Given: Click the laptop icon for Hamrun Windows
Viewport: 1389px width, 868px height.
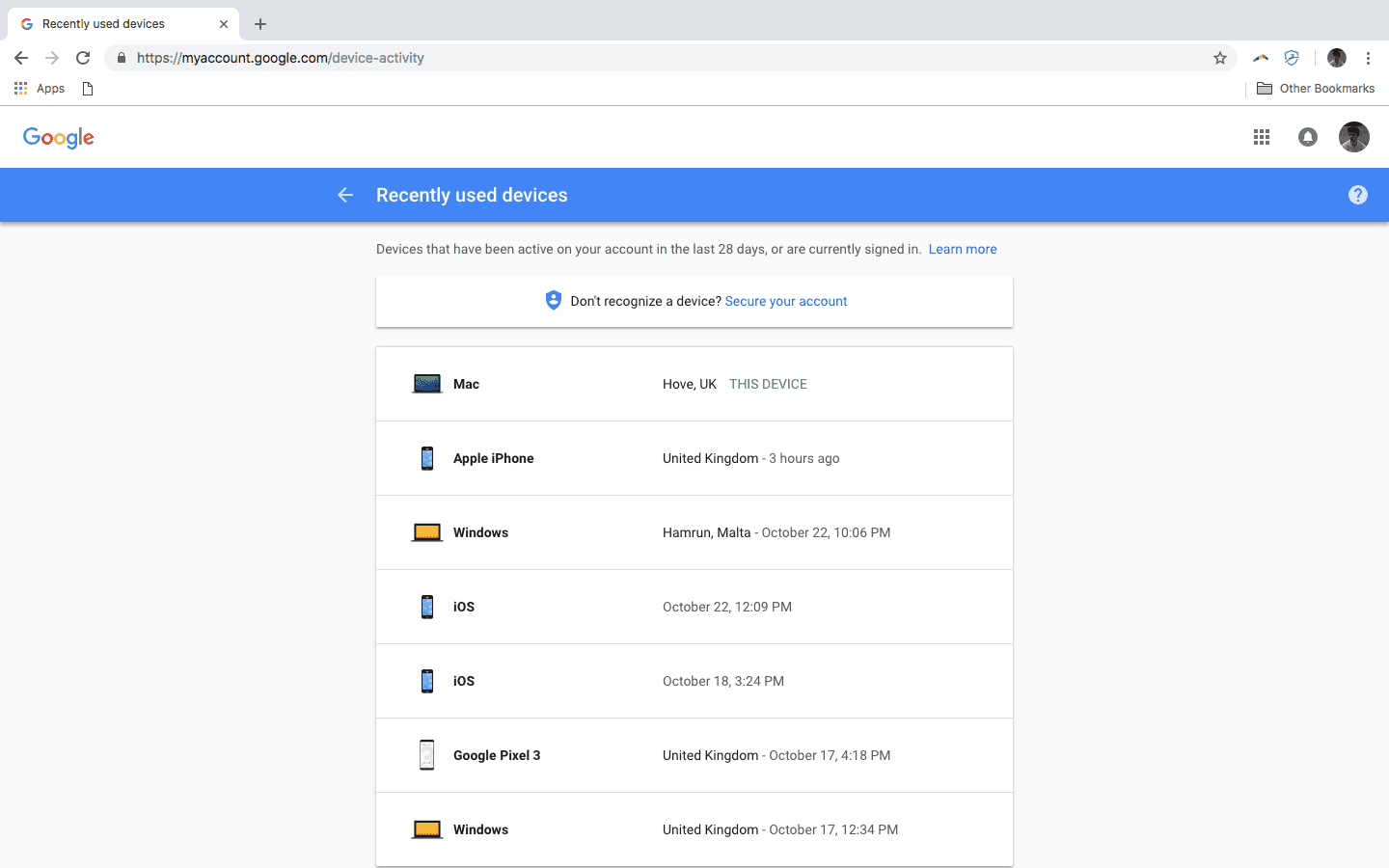Looking at the screenshot, I should click(427, 532).
